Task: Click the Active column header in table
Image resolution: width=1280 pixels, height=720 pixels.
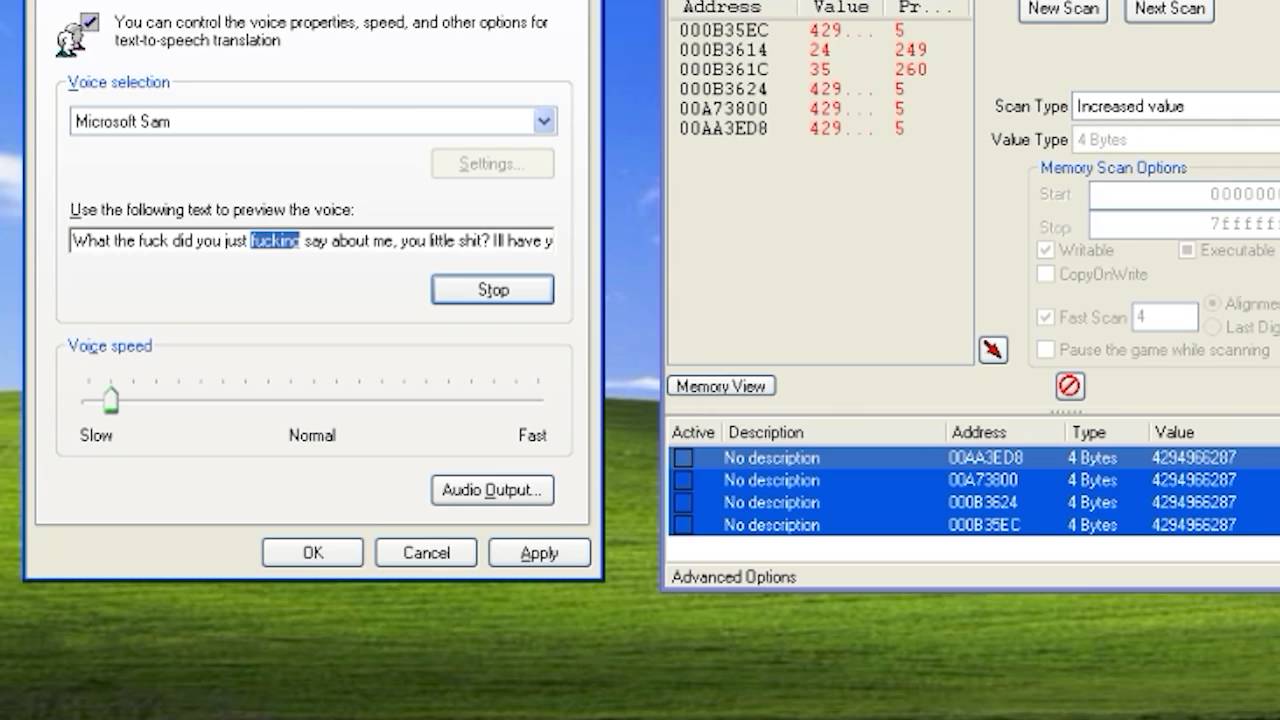Action: click(694, 432)
